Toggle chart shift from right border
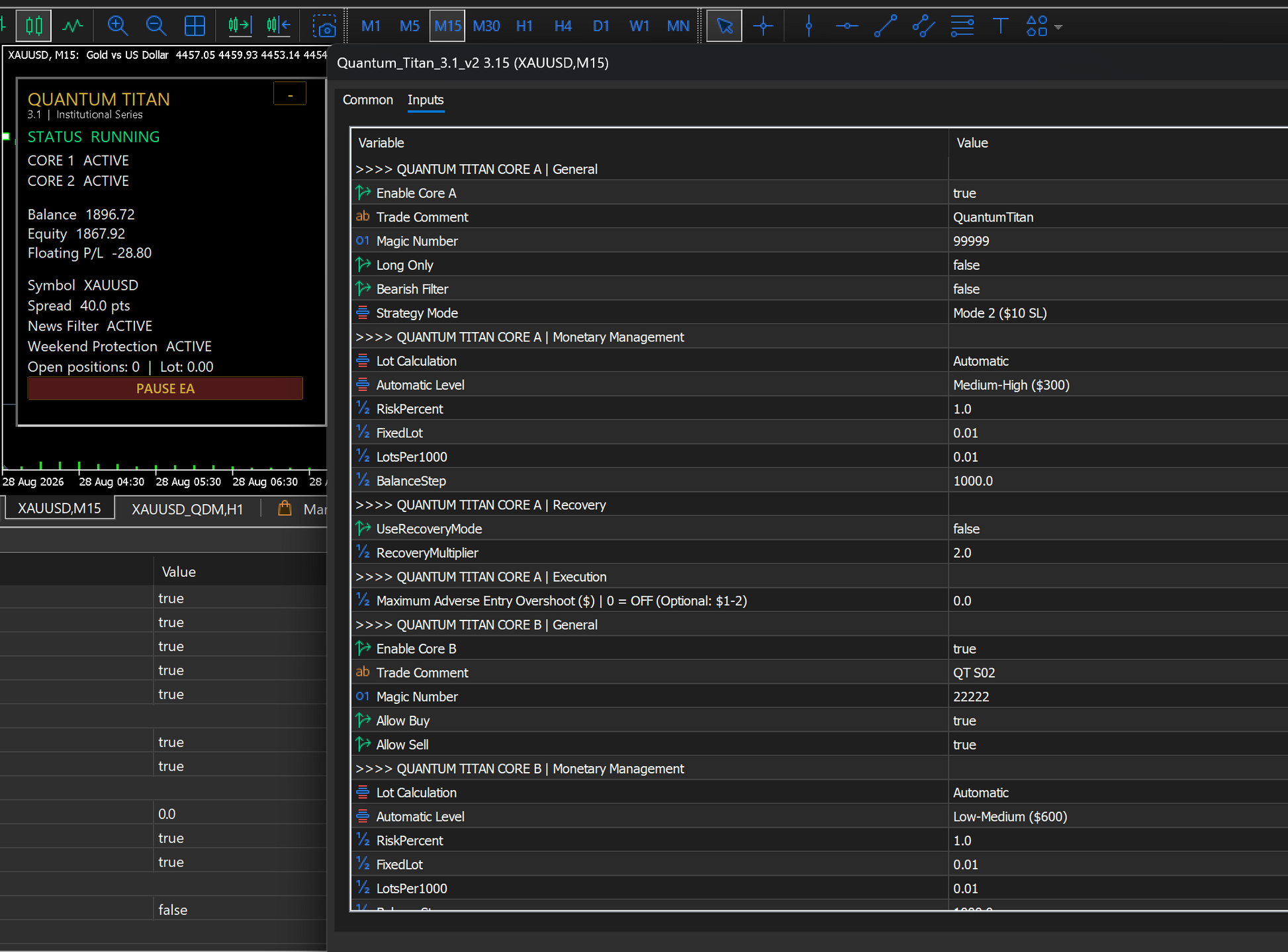1288x952 pixels. (x=279, y=26)
